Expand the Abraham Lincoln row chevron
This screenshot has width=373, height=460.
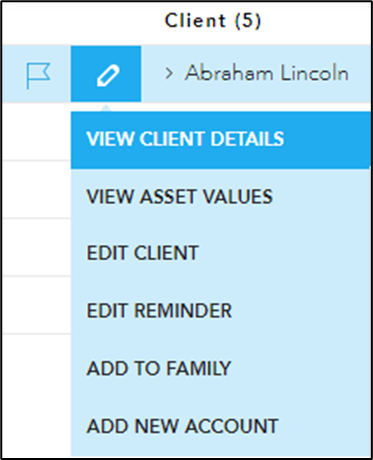tap(169, 73)
